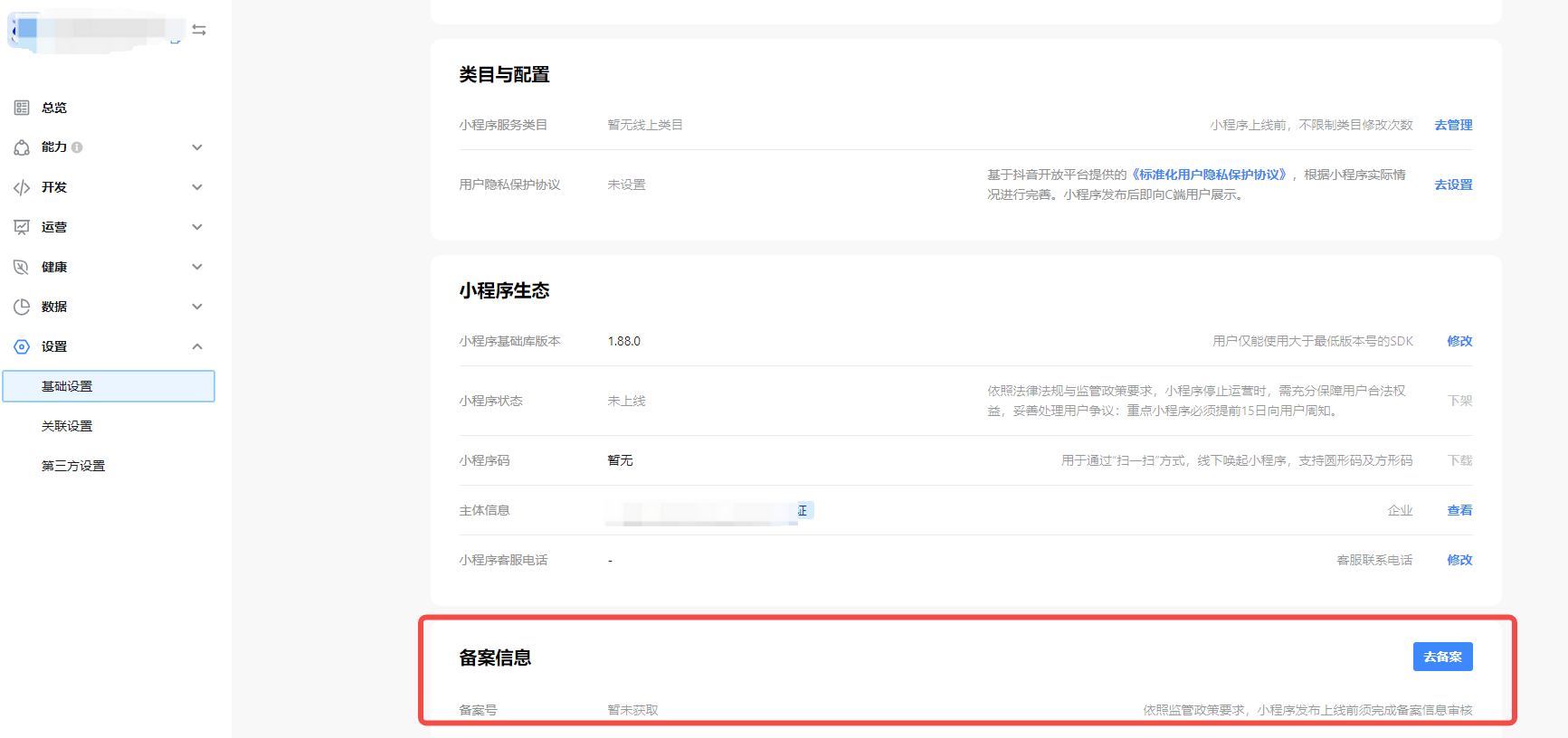Image resolution: width=1568 pixels, height=738 pixels.
Task: Click info icon beside 能力
Action: click(x=77, y=147)
